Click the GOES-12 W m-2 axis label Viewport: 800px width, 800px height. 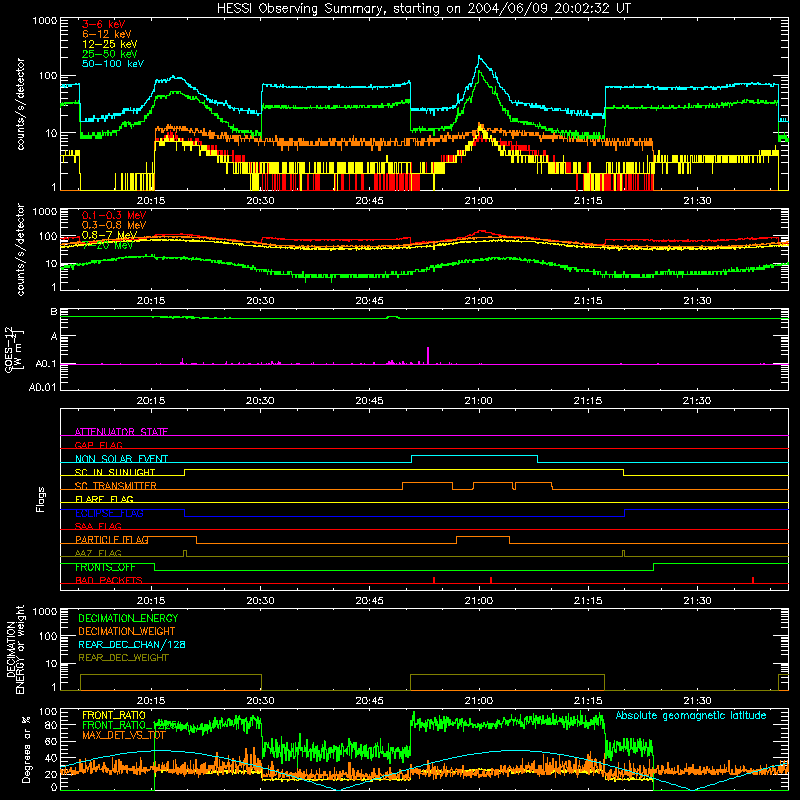(14, 349)
